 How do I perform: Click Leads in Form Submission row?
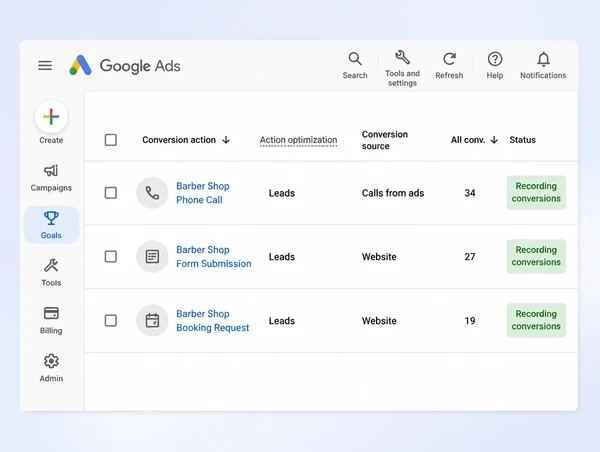[x=282, y=256]
